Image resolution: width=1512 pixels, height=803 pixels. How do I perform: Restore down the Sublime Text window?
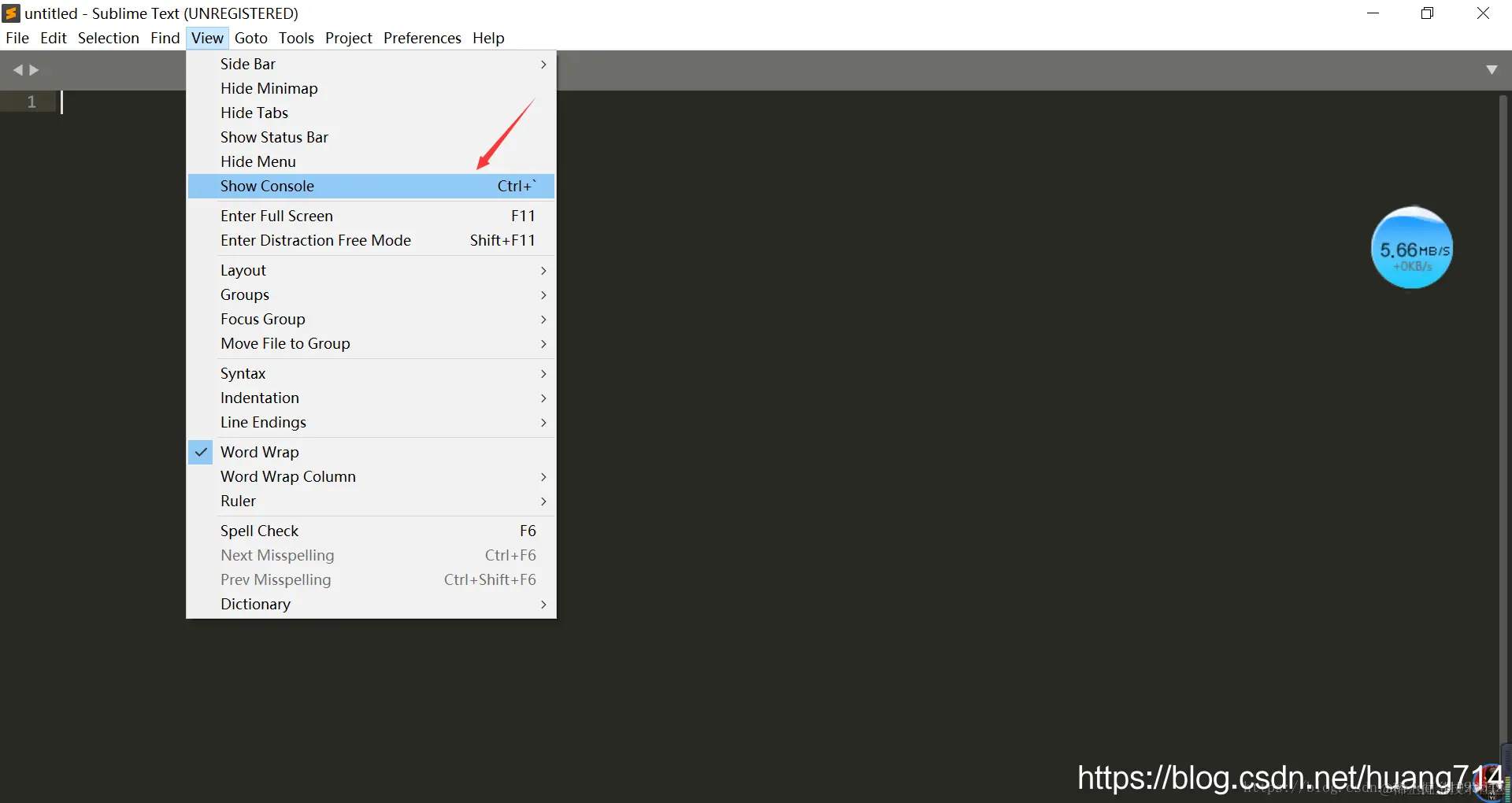pyautogui.click(x=1428, y=13)
